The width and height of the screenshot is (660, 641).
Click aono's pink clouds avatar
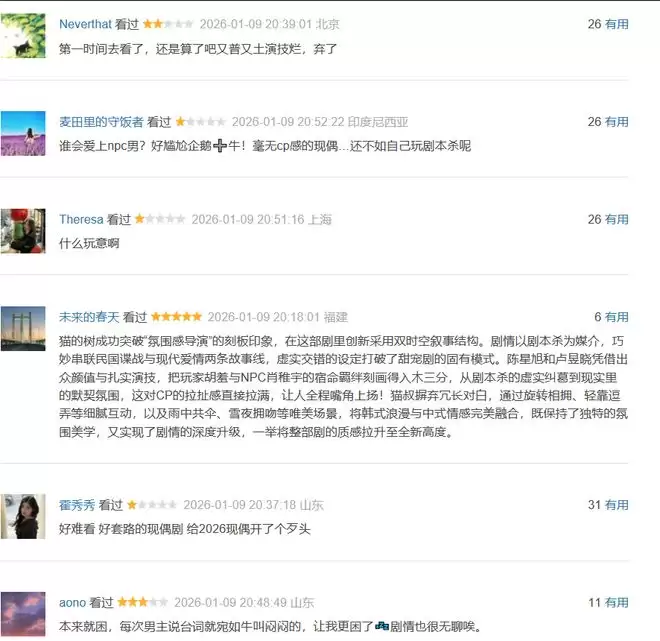coord(23,614)
